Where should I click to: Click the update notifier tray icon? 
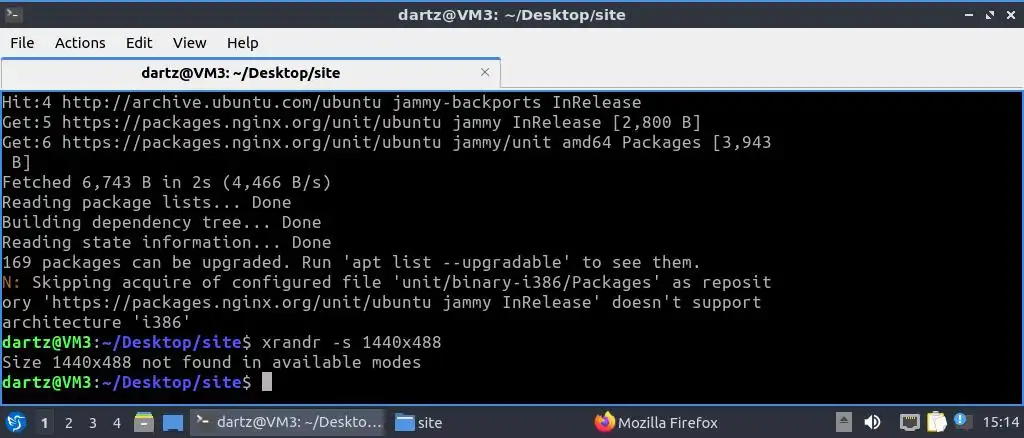click(x=961, y=421)
